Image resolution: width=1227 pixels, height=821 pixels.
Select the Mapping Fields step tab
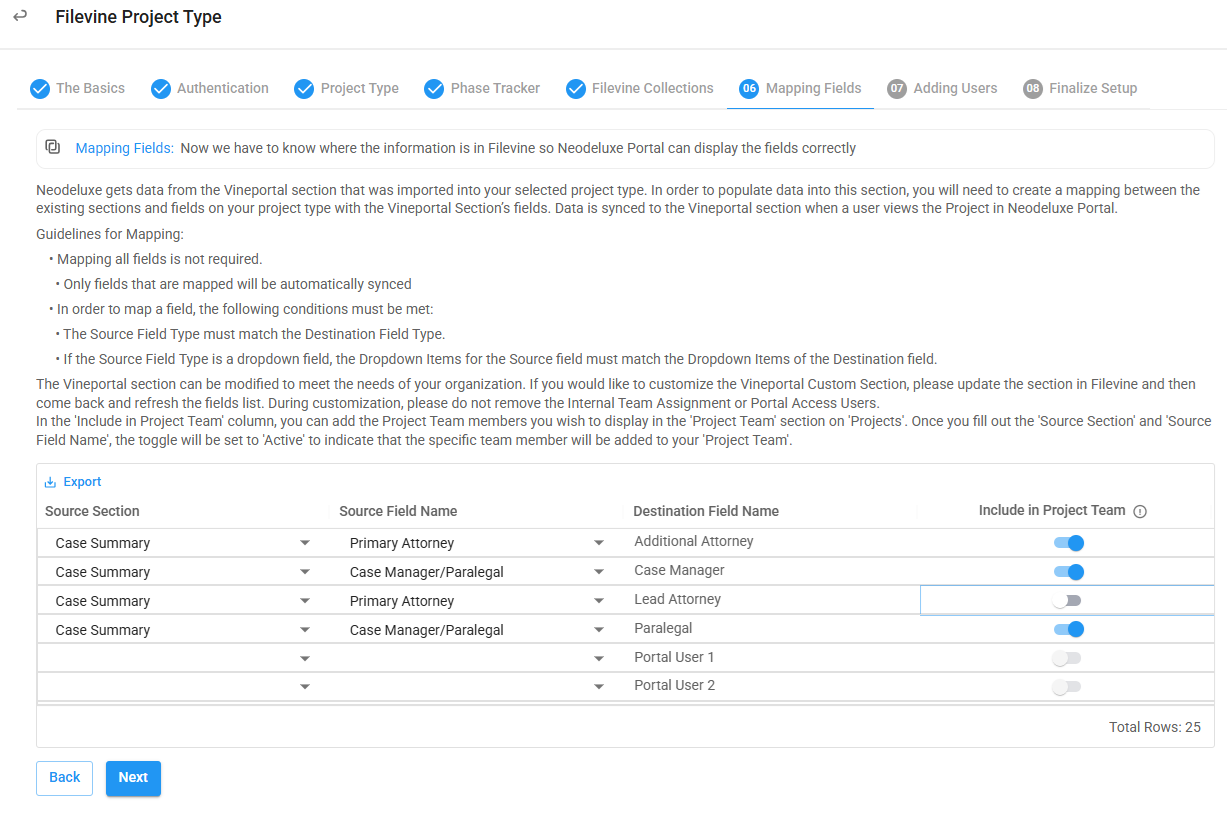tap(801, 89)
